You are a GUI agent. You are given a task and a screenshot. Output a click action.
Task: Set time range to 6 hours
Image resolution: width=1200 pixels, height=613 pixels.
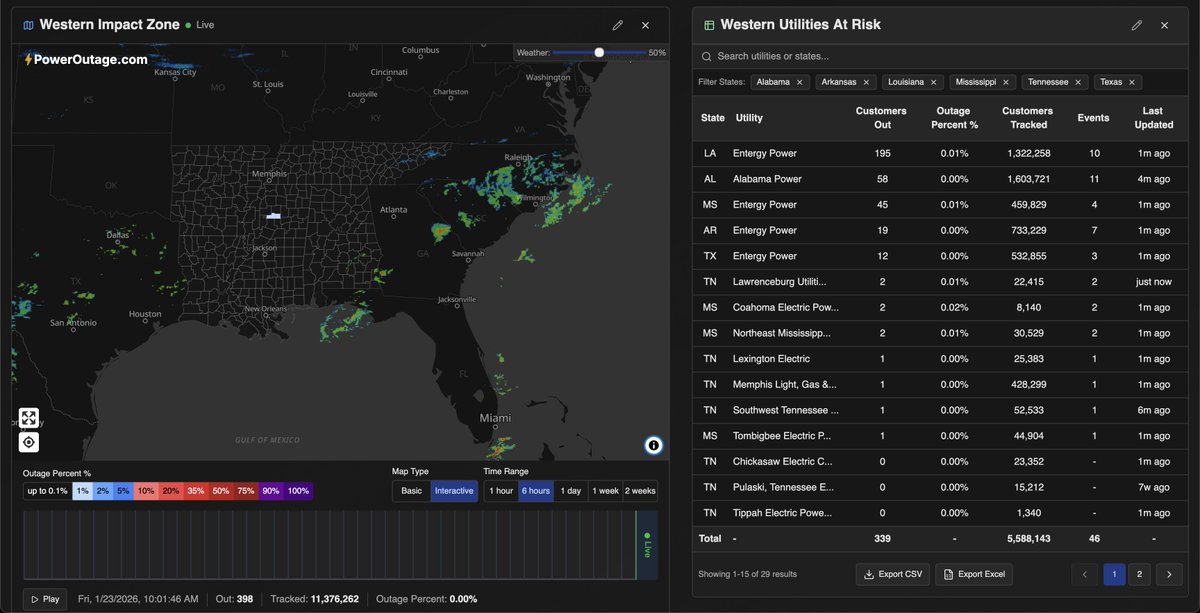(x=535, y=491)
